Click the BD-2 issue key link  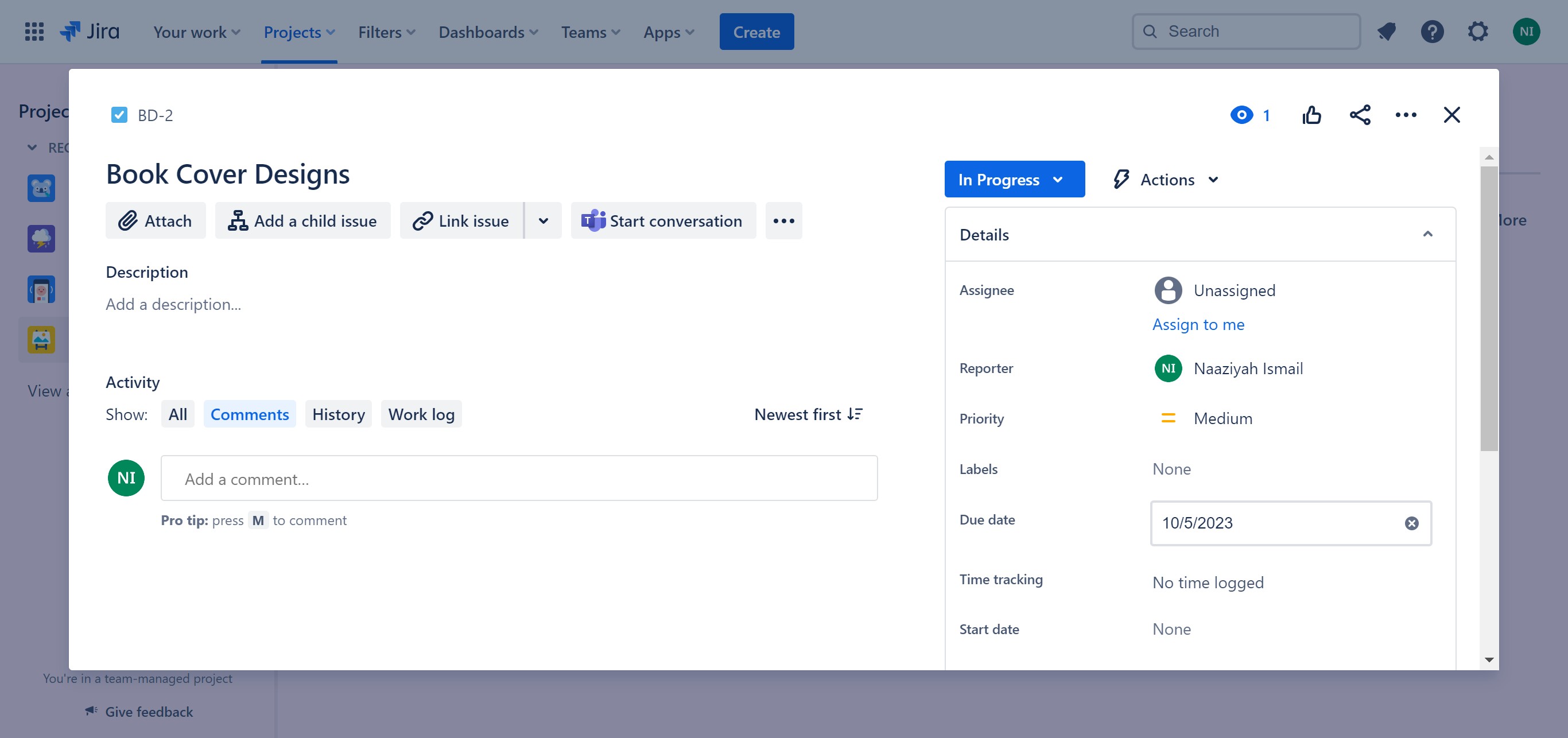pyautogui.click(x=155, y=115)
